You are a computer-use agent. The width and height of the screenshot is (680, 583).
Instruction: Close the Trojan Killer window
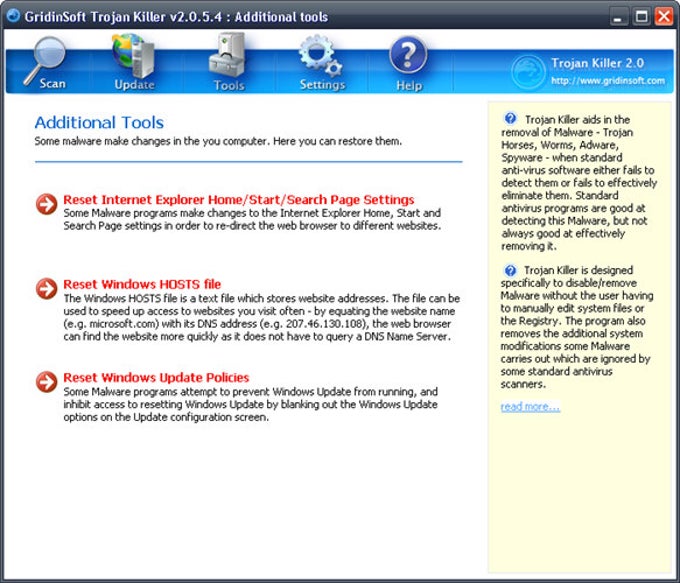(664, 17)
